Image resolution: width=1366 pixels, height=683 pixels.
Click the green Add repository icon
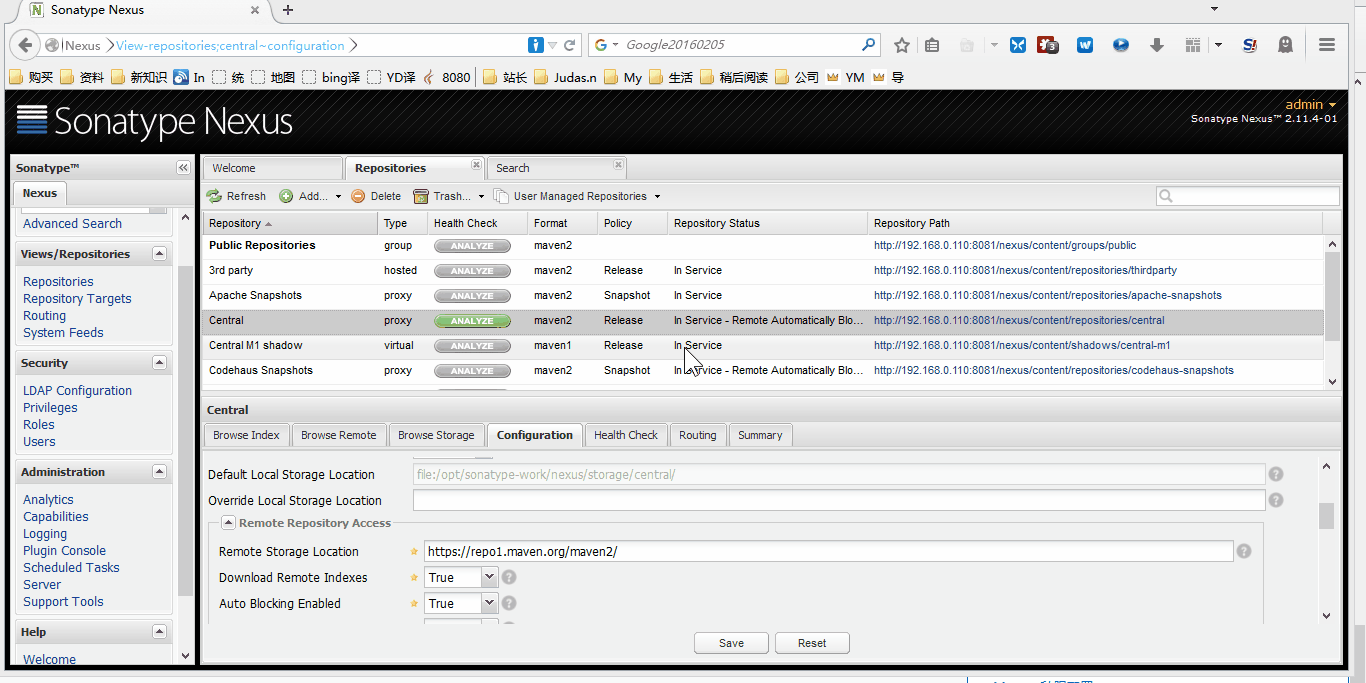[286, 196]
